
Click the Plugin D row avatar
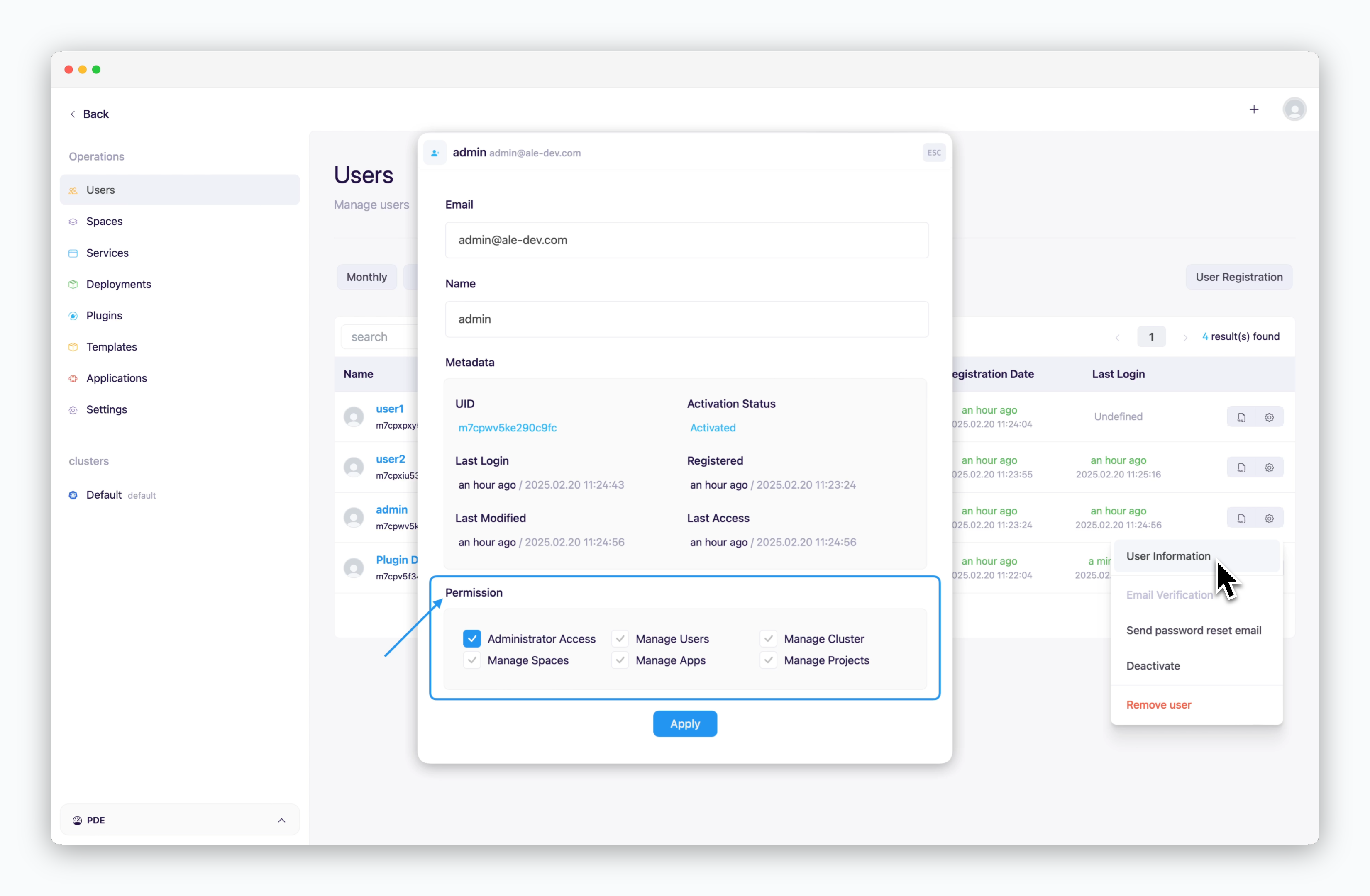point(354,567)
